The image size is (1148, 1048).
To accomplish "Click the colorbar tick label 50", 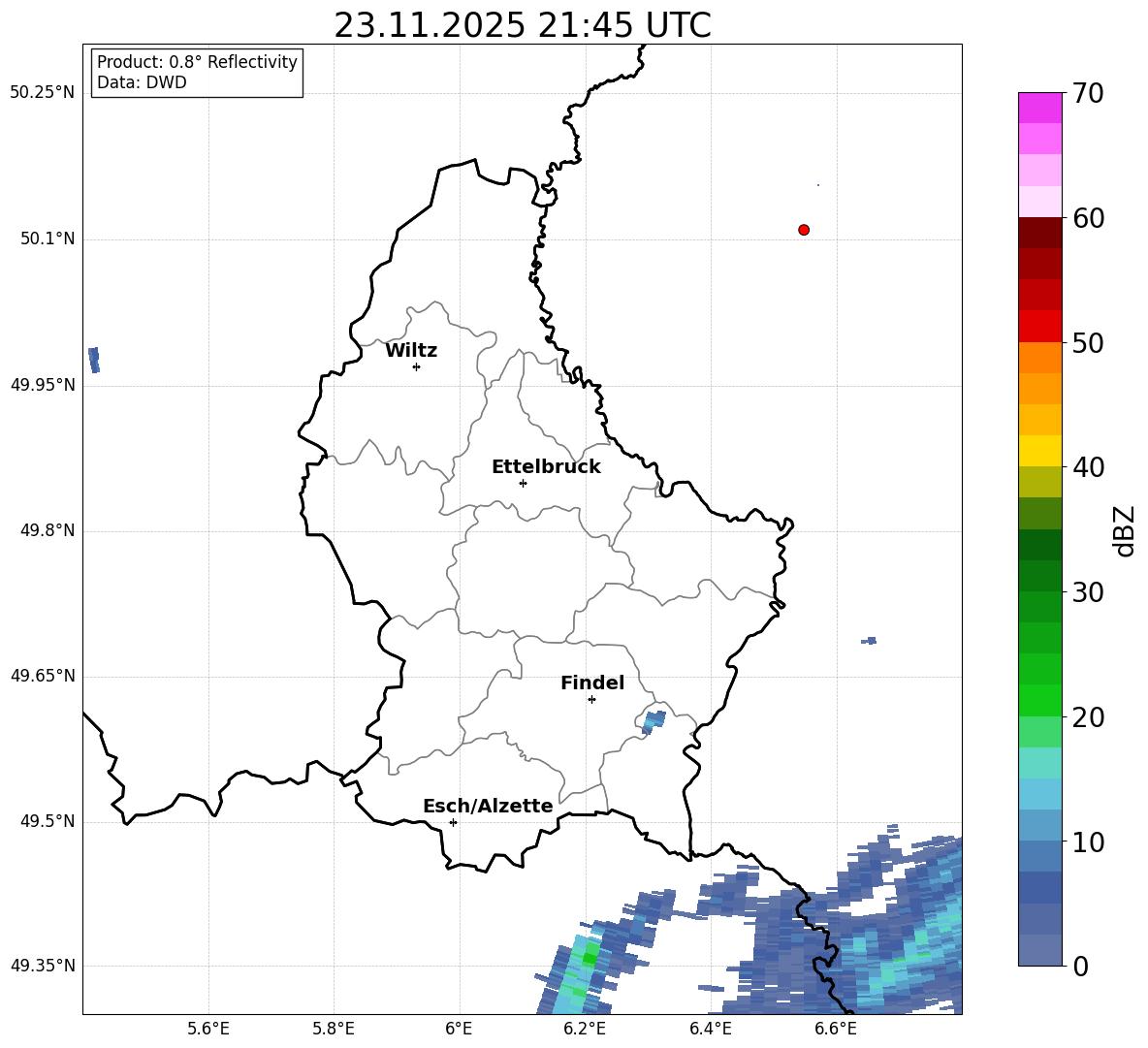I will (x=1088, y=342).
